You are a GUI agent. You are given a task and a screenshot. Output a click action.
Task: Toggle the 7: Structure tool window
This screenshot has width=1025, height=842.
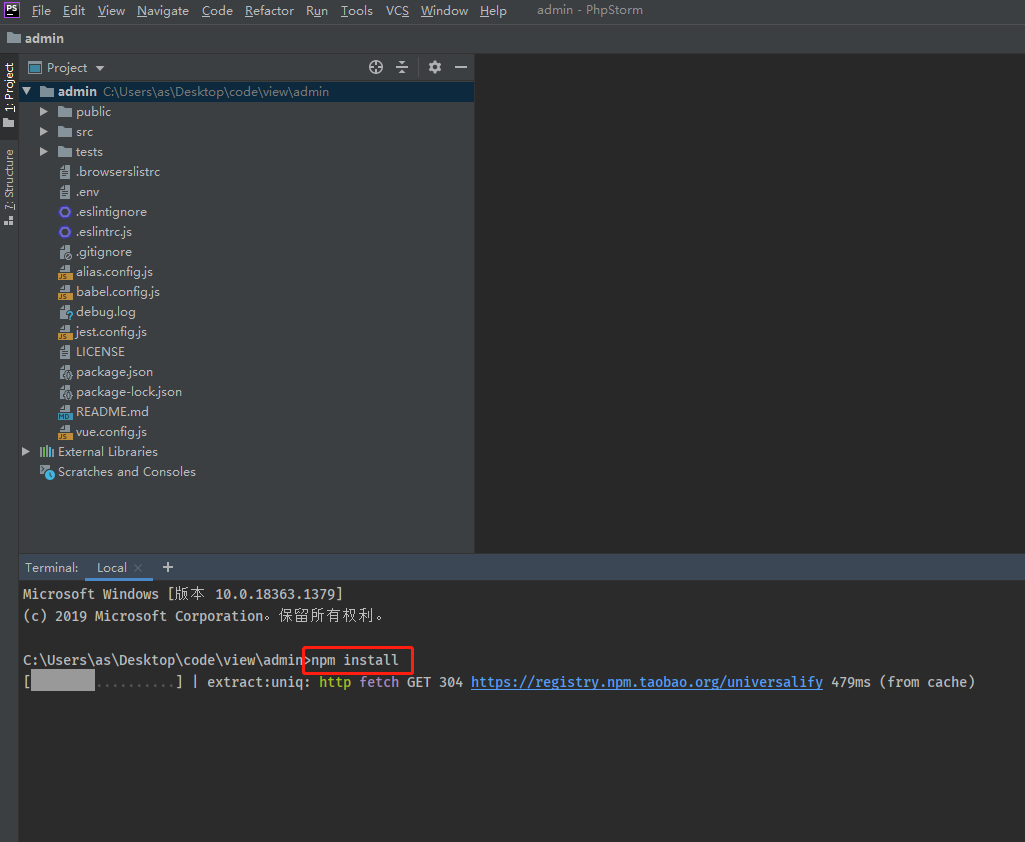click(9, 187)
